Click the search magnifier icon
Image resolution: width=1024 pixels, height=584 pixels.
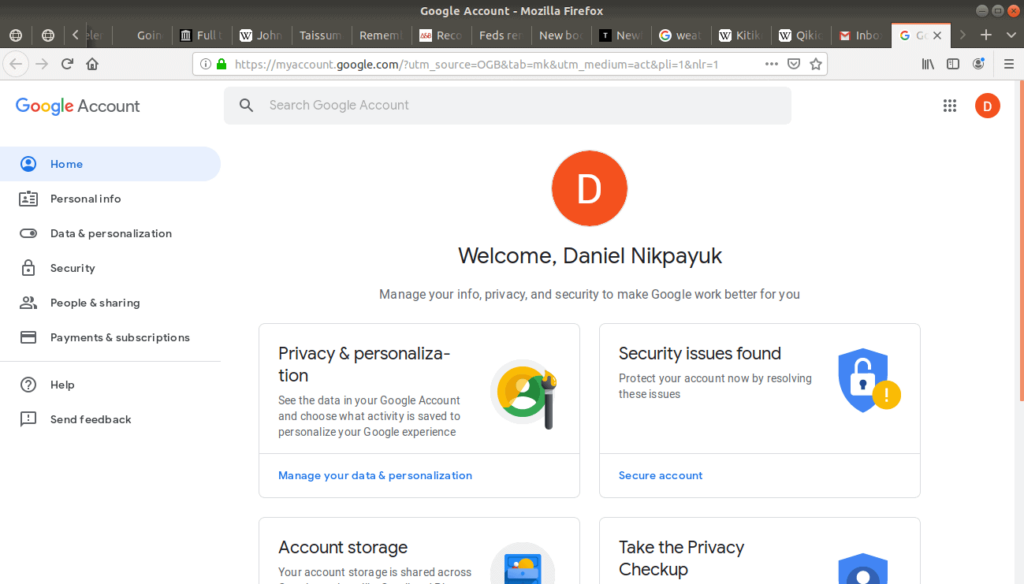[246, 105]
